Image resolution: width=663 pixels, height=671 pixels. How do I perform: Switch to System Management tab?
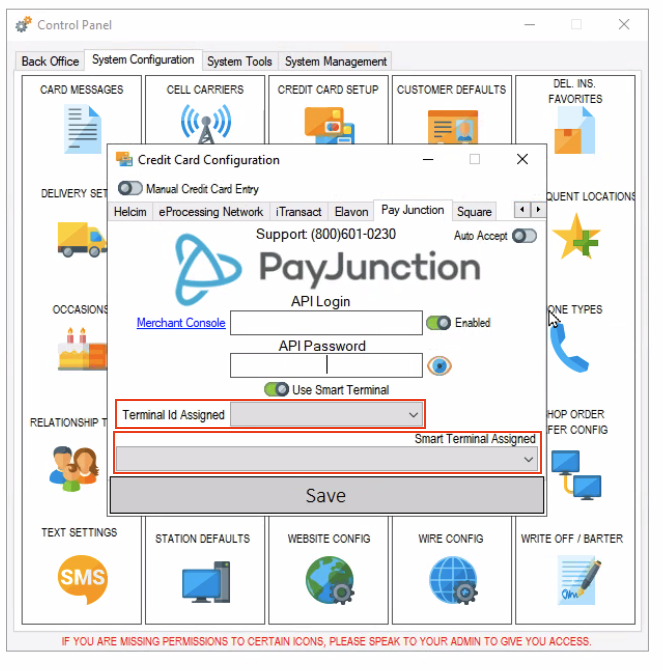(x=336, y=61)
